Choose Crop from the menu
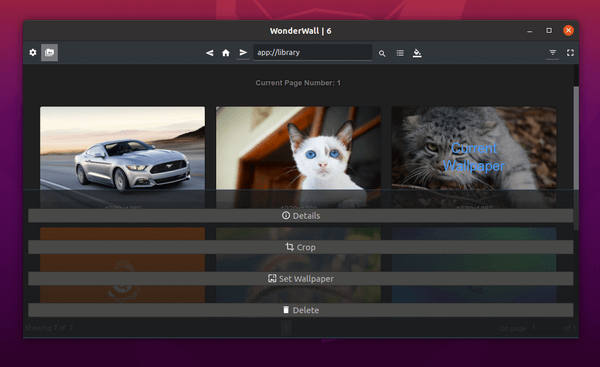 300,247
